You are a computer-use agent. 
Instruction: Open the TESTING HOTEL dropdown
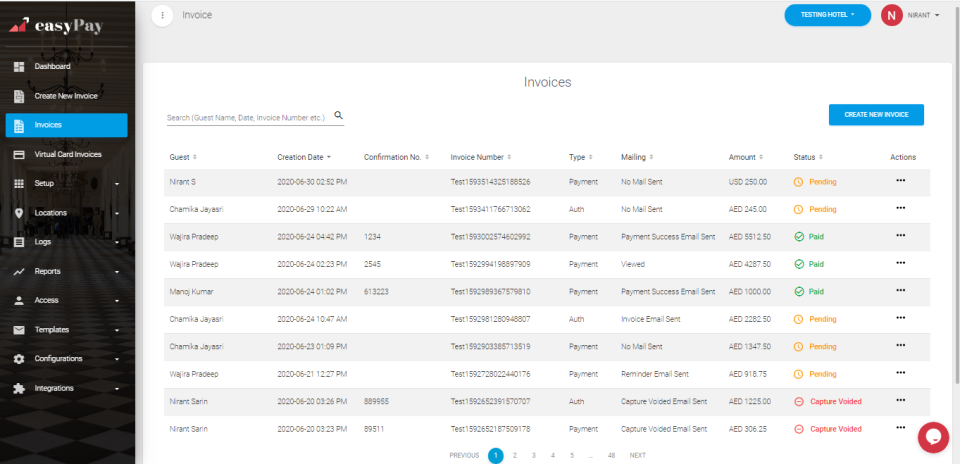tap(827, 15)
